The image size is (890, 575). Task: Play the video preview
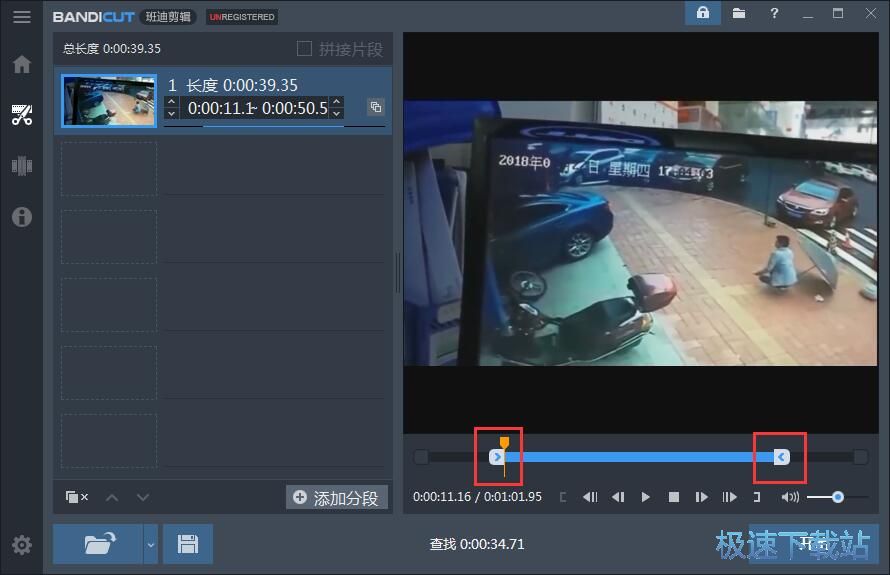point(646,497)
